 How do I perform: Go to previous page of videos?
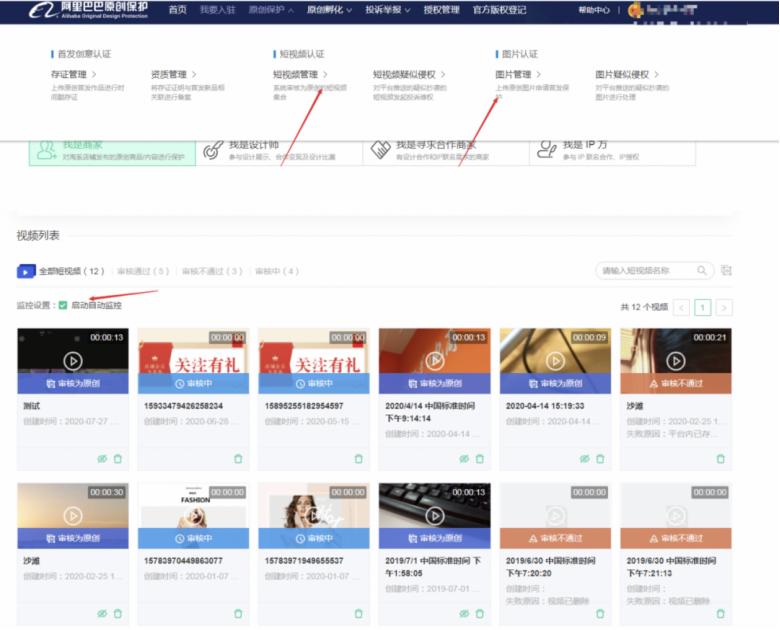pos(682,308)
